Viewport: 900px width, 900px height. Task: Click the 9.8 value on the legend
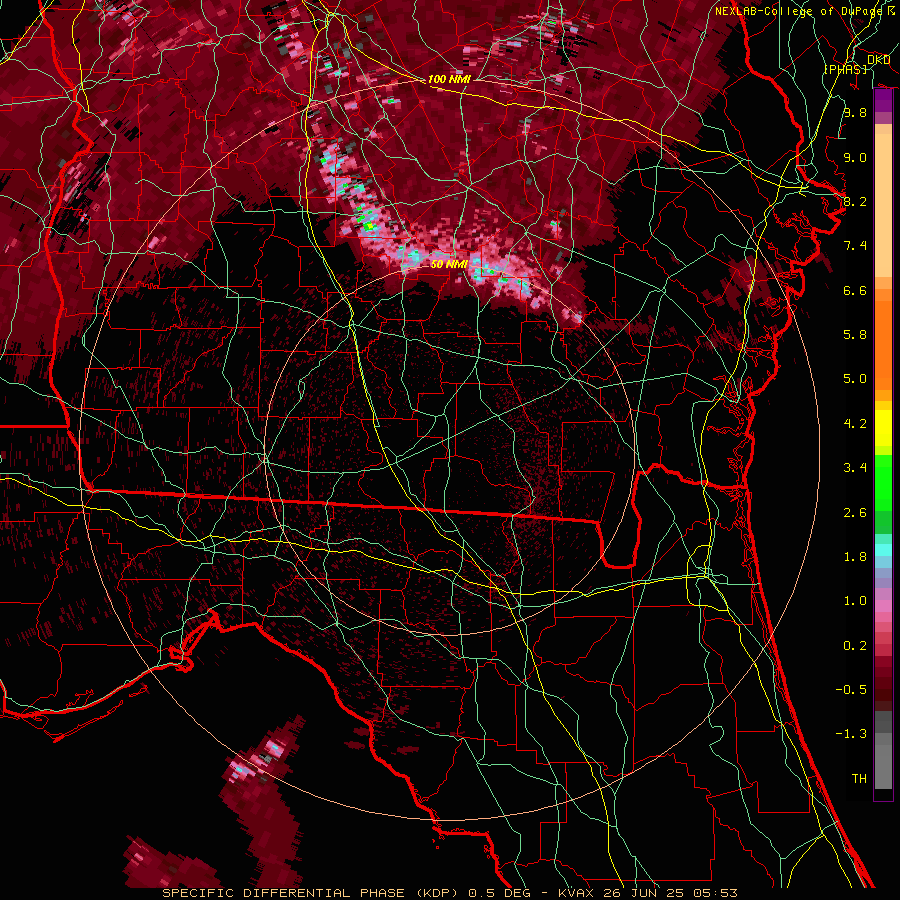point(855,112)
